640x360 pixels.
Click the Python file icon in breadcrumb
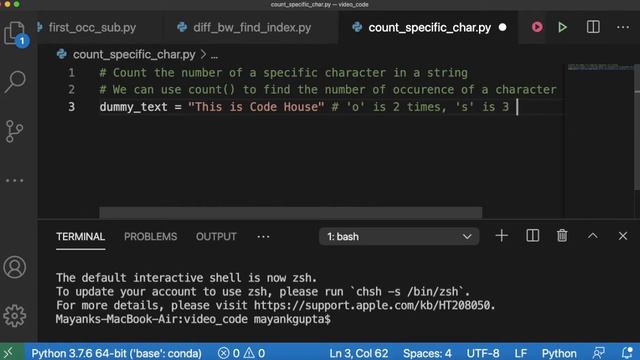(x=62, y=54)
